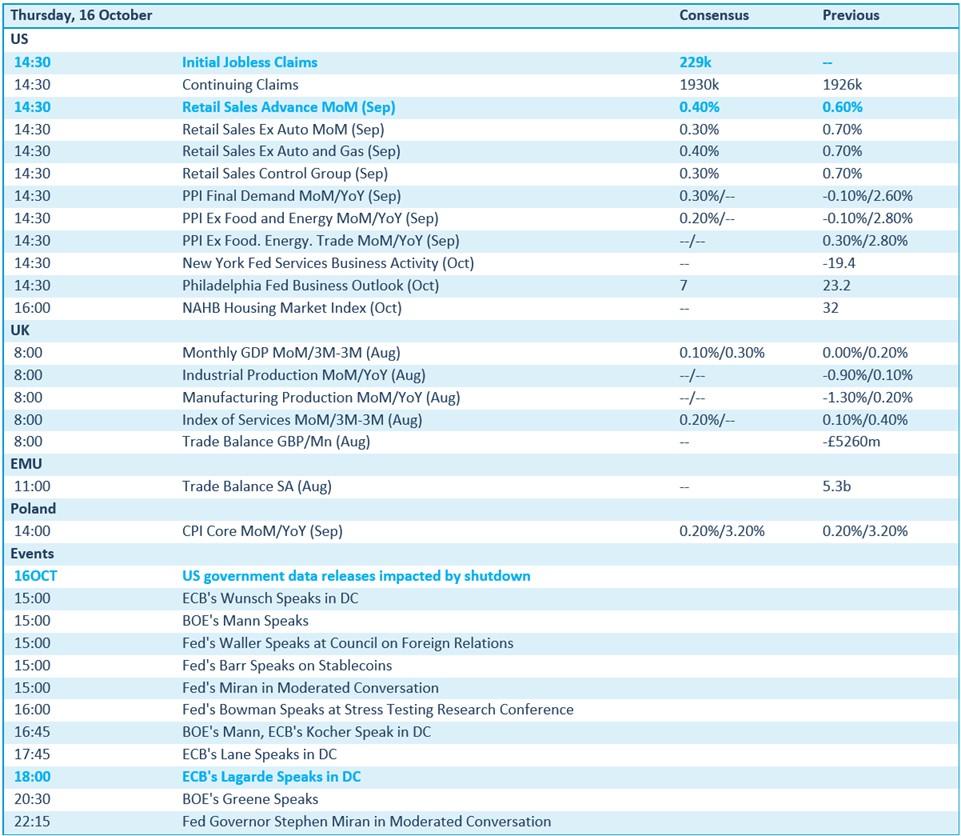Click the Initial Jobless Claims highlighted entry
The image size is (961, 836).
249,62
